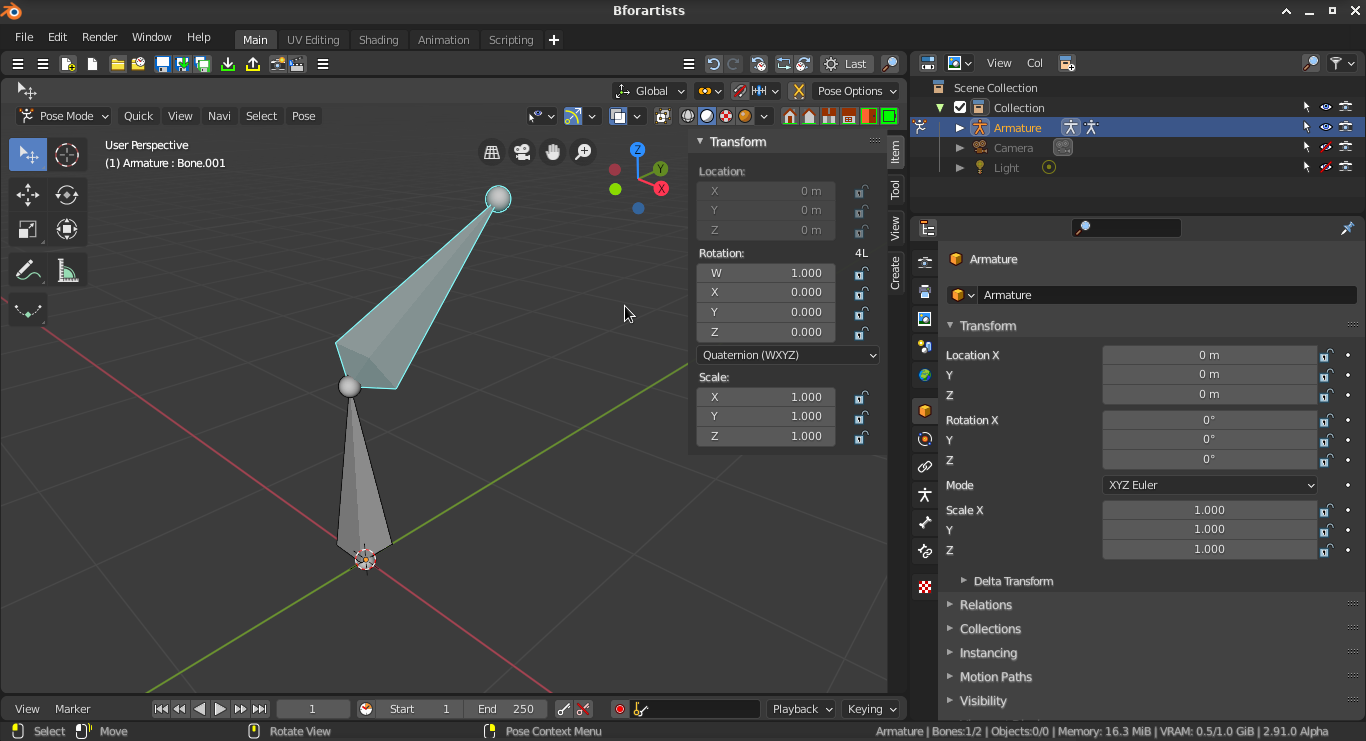
Task: Switch to the UV Editing workspace tab
Action: (x=313, y=40)
